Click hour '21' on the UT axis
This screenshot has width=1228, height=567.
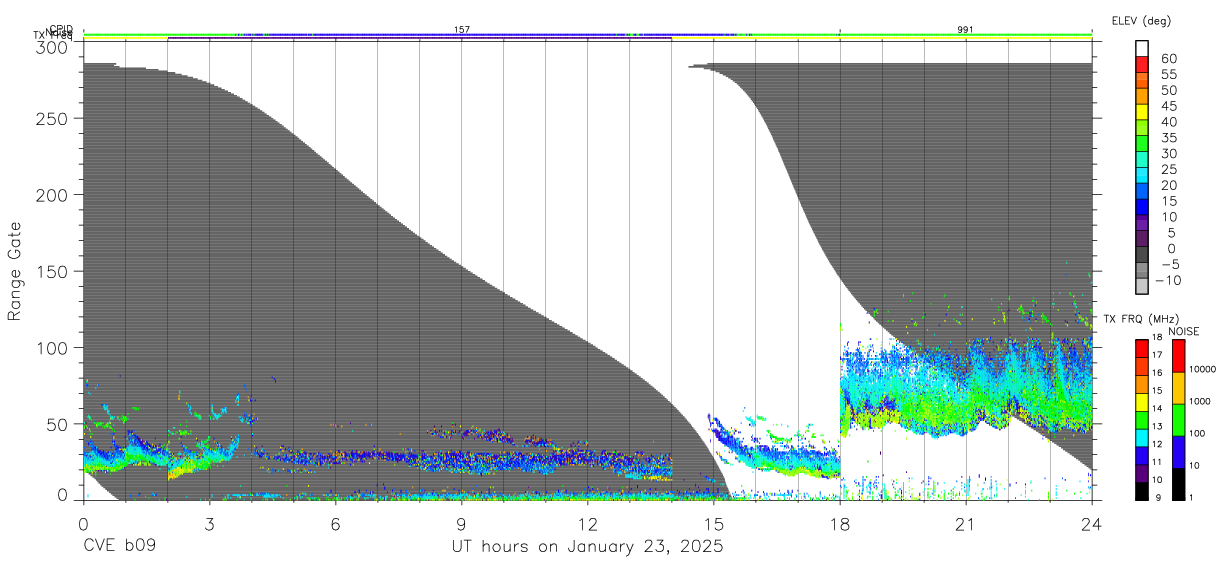965,524
